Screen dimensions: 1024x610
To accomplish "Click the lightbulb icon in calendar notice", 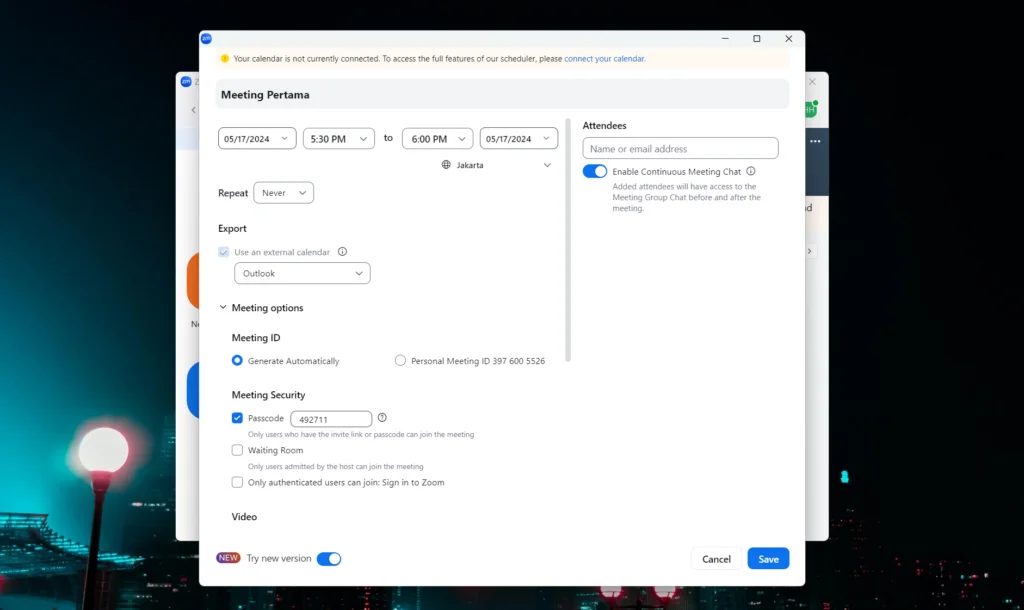I will [x=225, y=59].
